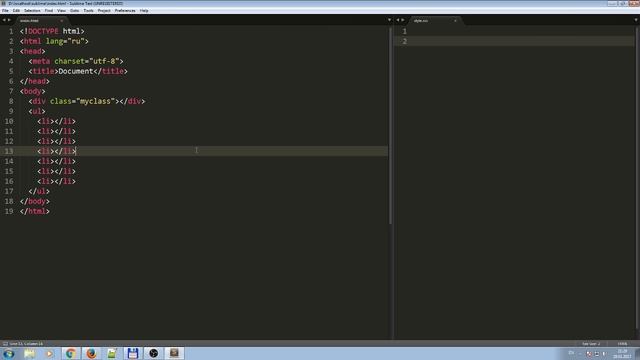Click line number 19 in index.html gutter

[9, 211]
